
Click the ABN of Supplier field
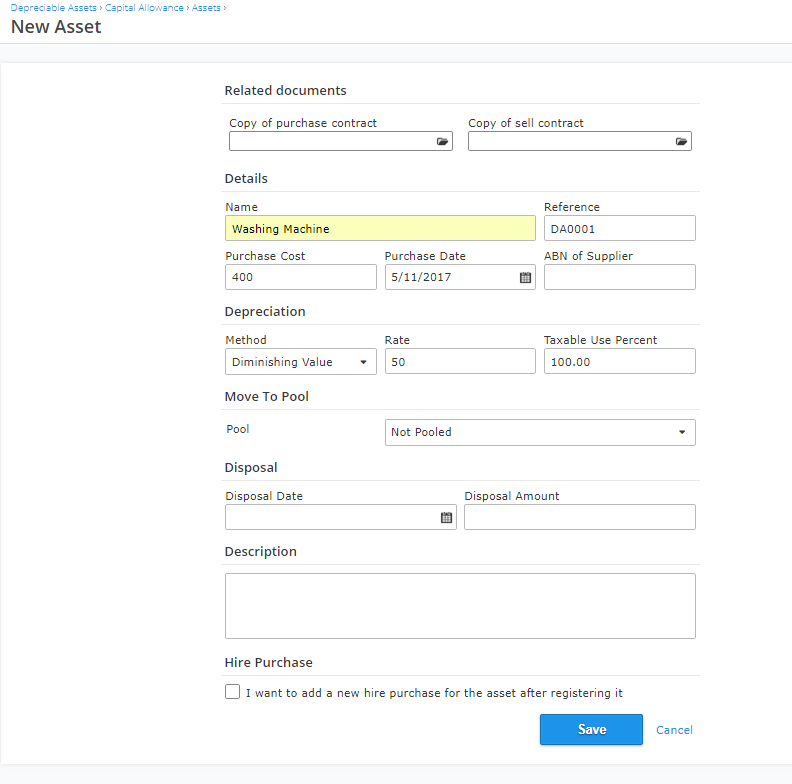[x=619, y=278]
